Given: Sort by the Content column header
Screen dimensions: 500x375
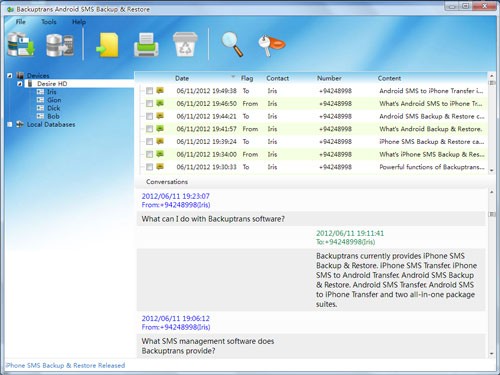Looking at the screenshot, I should (x=389, y=78).
